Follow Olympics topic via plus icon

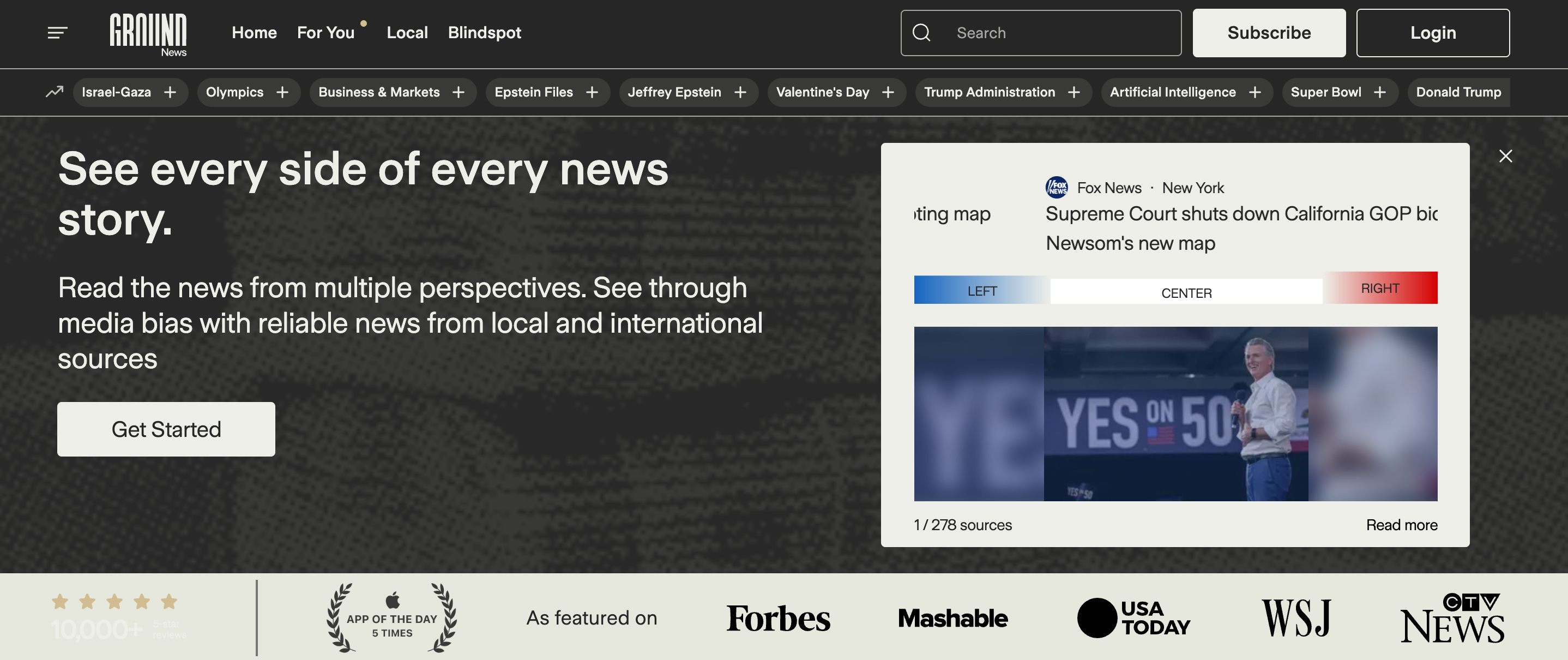coord(282,92)
